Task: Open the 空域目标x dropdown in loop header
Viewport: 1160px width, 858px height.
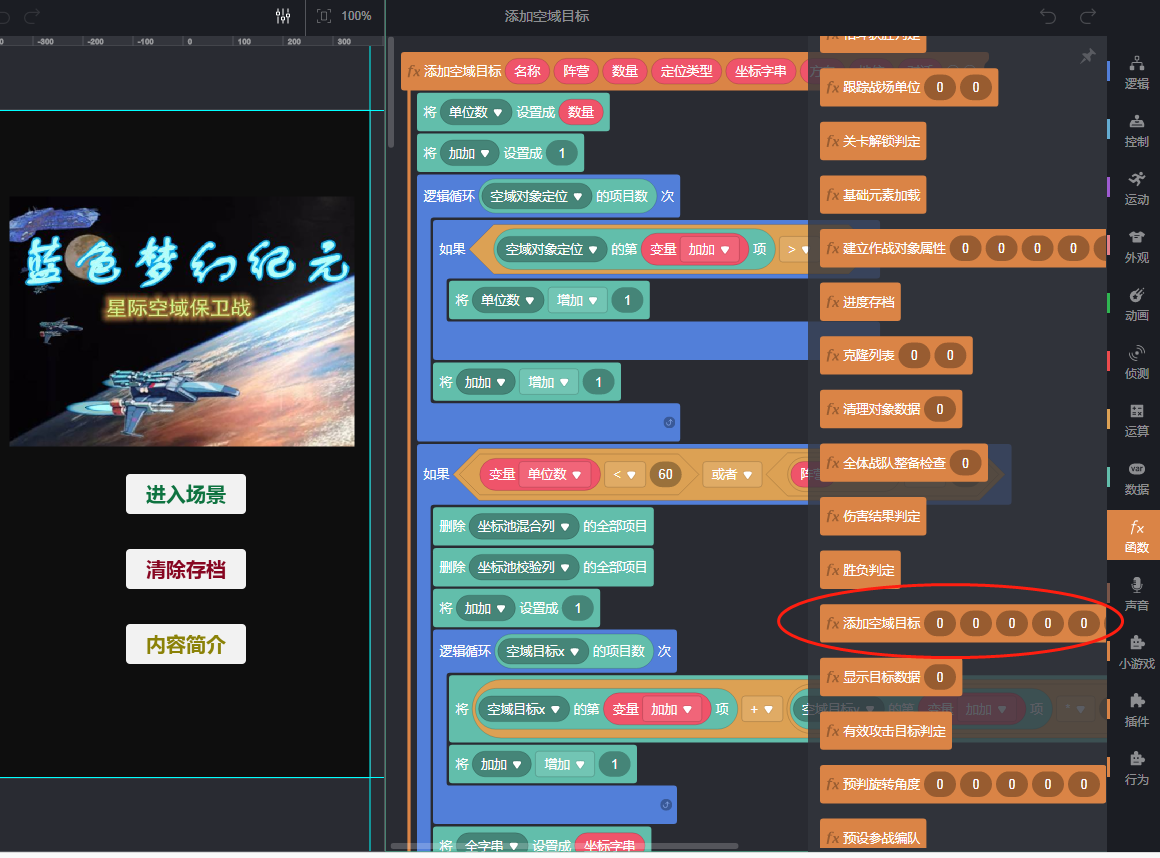Action: click(x=542, y=651)
